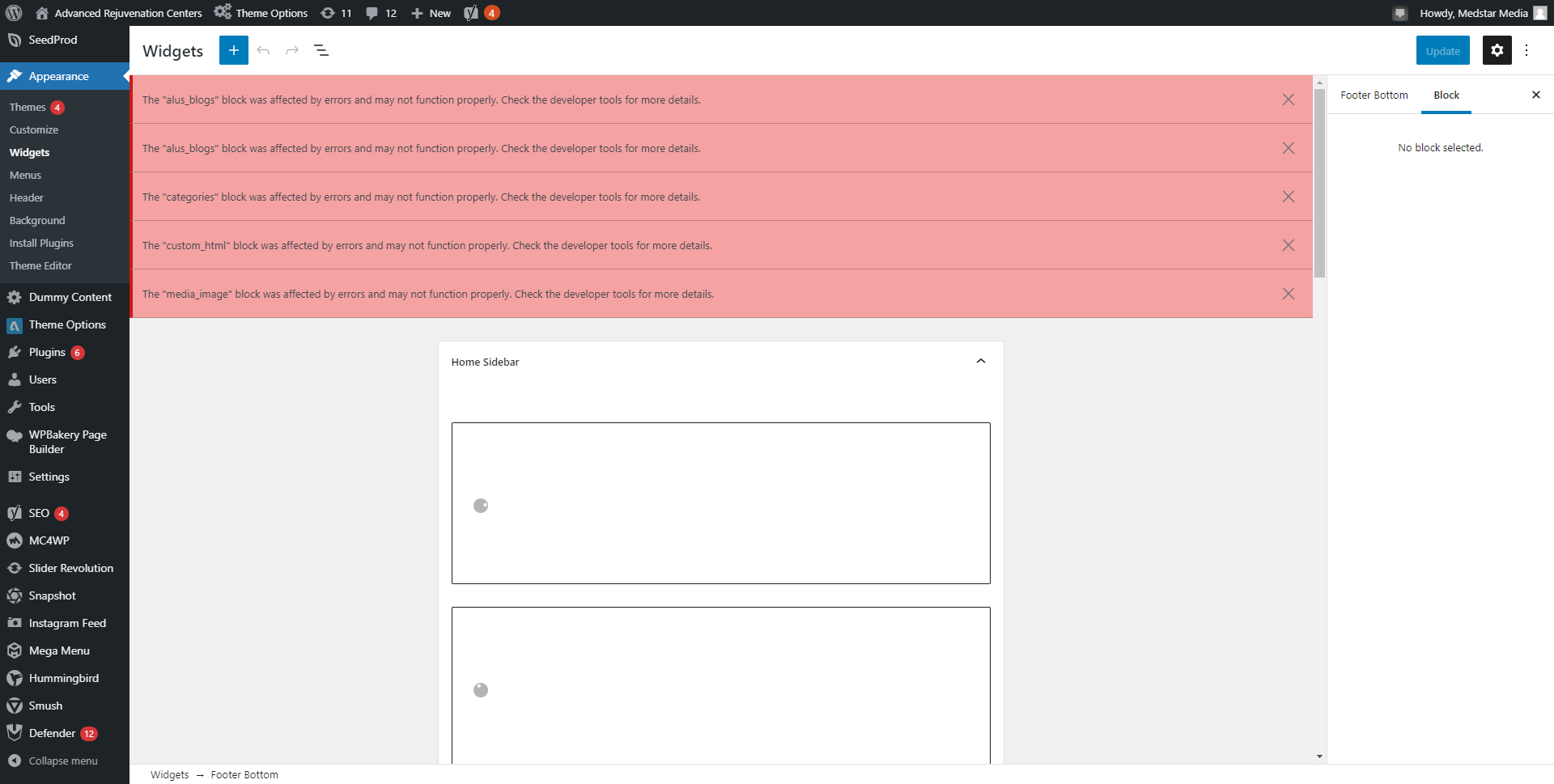Open the New content dropdown in admin bar
The width and height of the screenshot is (1554, 784).
[431, 13]
